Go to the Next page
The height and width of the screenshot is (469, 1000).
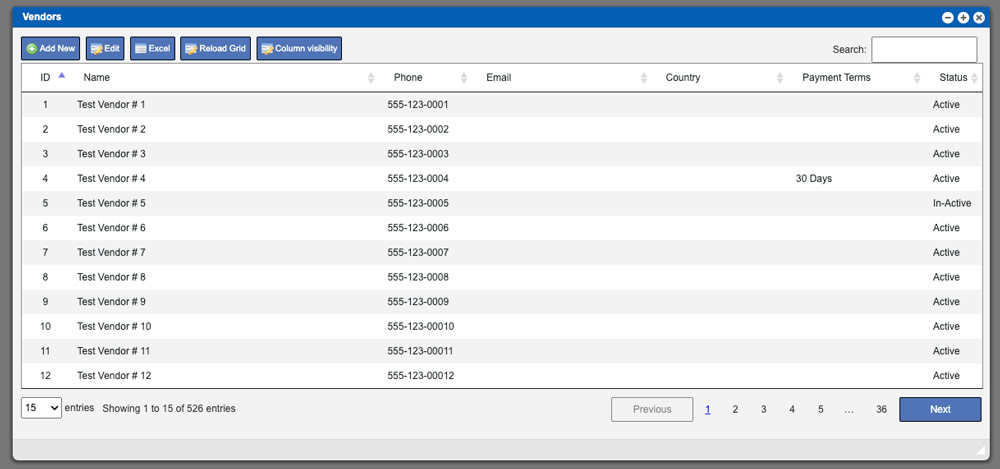[939, 409]
